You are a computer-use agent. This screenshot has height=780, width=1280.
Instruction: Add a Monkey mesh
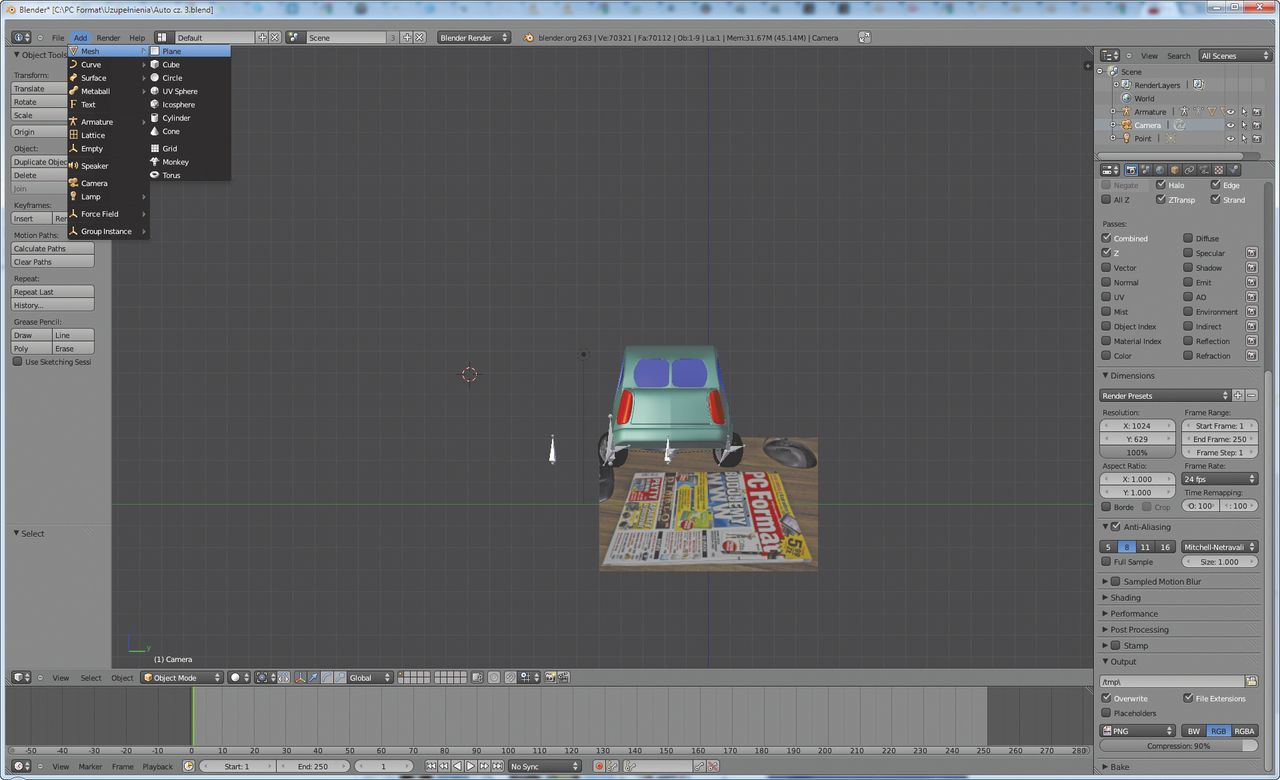tap(189, 162)
